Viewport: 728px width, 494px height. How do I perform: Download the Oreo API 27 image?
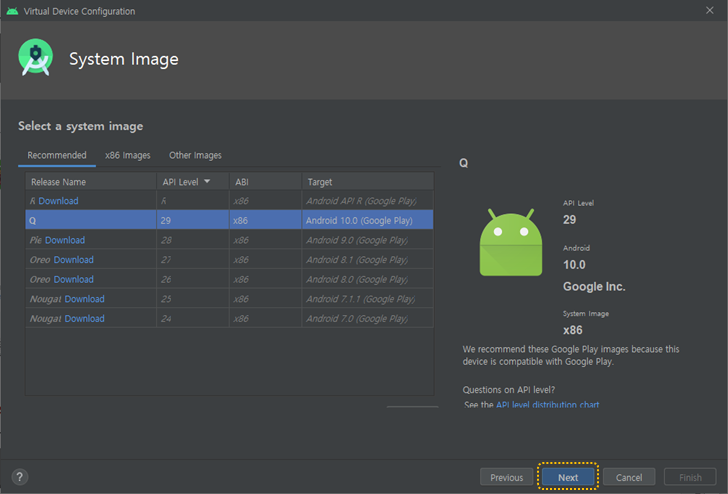(x=73, y=260)
